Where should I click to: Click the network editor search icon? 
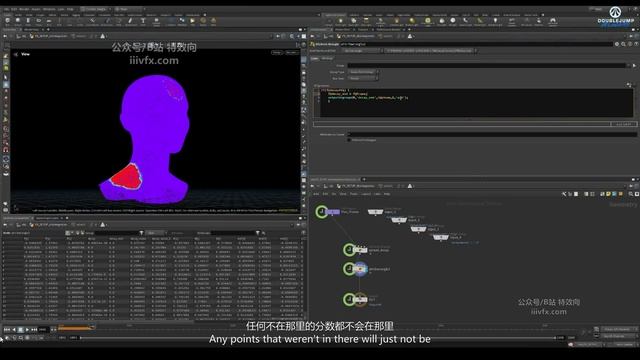point(631,194)
